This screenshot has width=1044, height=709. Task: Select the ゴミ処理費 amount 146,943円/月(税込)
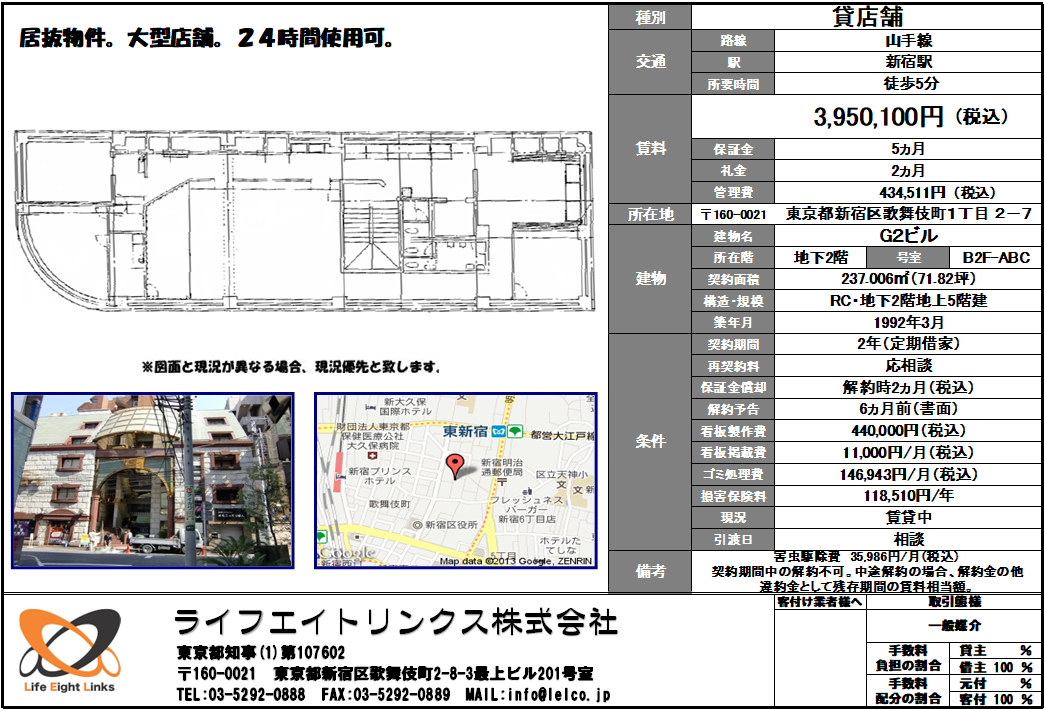(908, 475)
